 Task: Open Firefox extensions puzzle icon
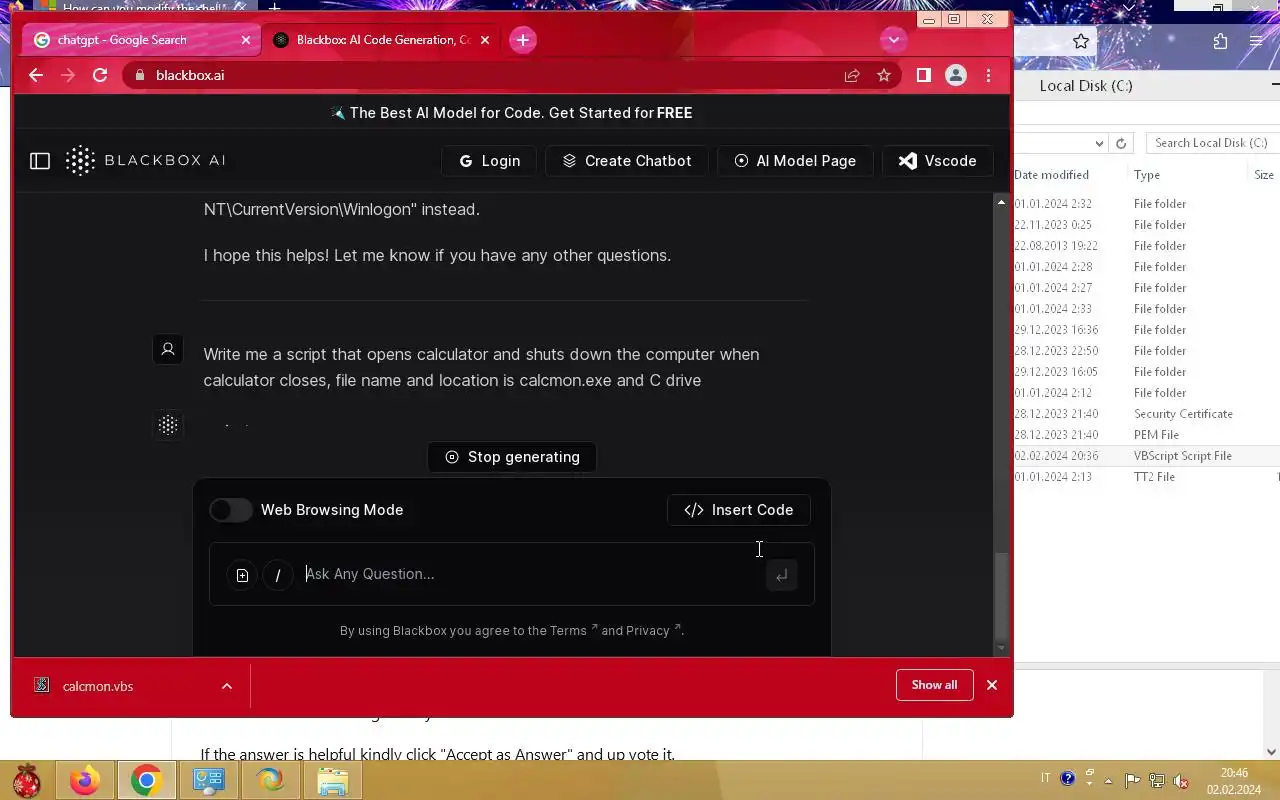[x=1220, y=42]
